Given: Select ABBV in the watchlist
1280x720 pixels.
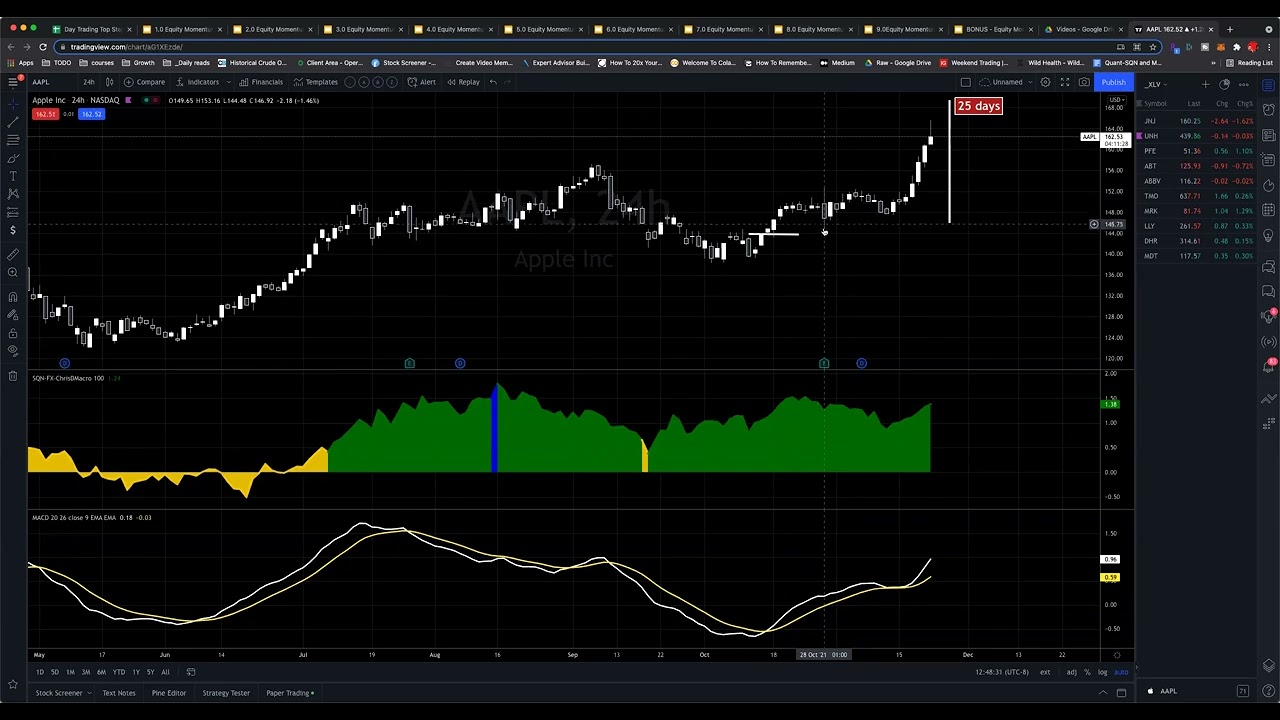Looking at the screenshot, I should click(x=1199, y=181).
